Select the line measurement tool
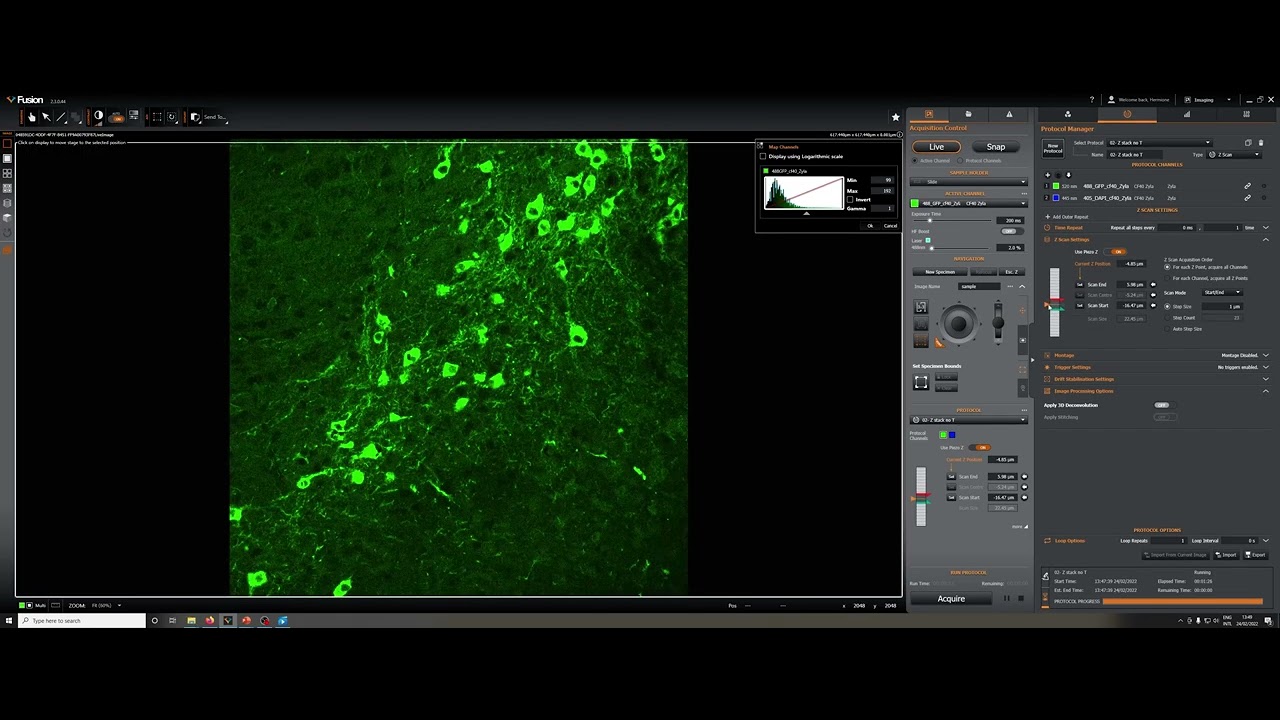This screenshot has height=720, width=1280. pyautogui.click(x=61, y=117)
